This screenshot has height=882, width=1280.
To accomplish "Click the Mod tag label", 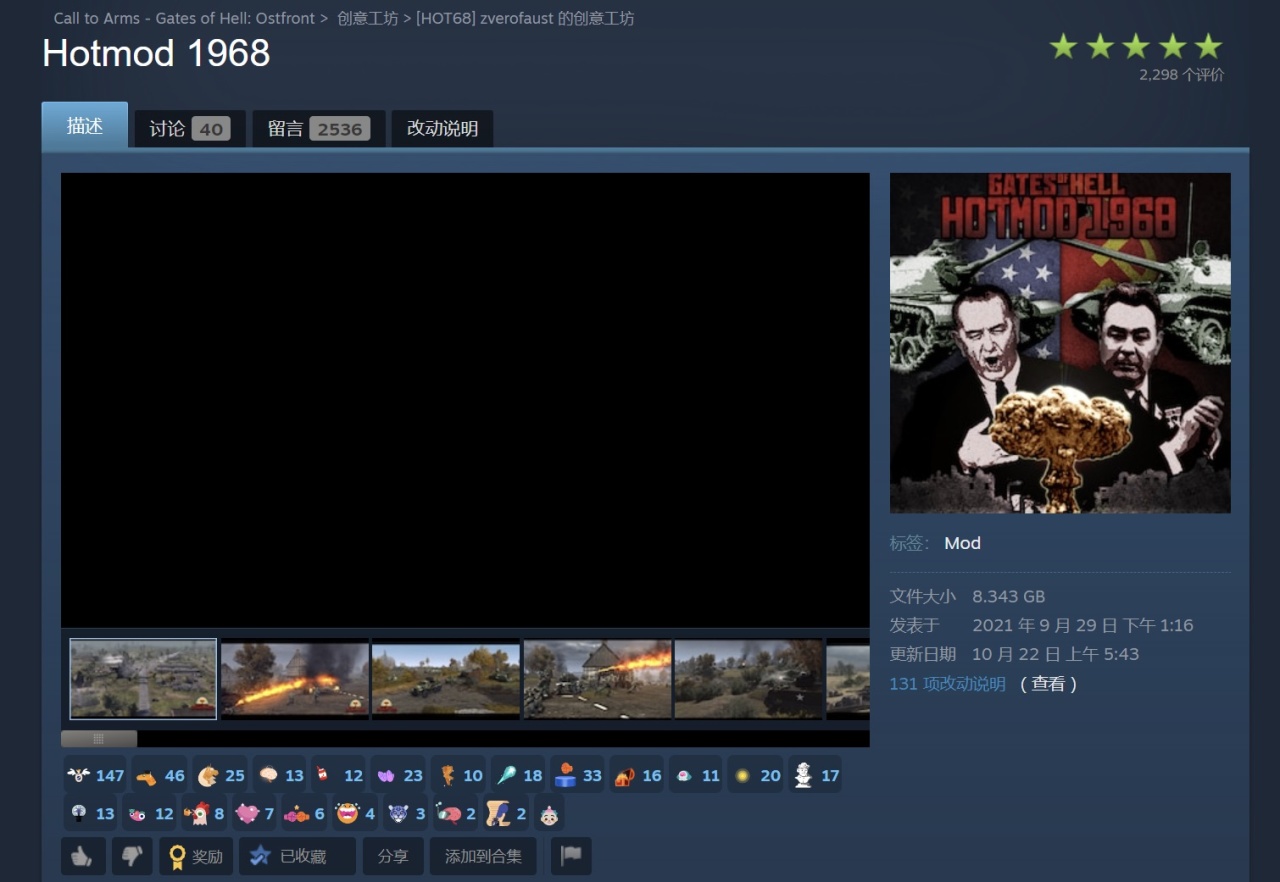I will coord(962,543).
